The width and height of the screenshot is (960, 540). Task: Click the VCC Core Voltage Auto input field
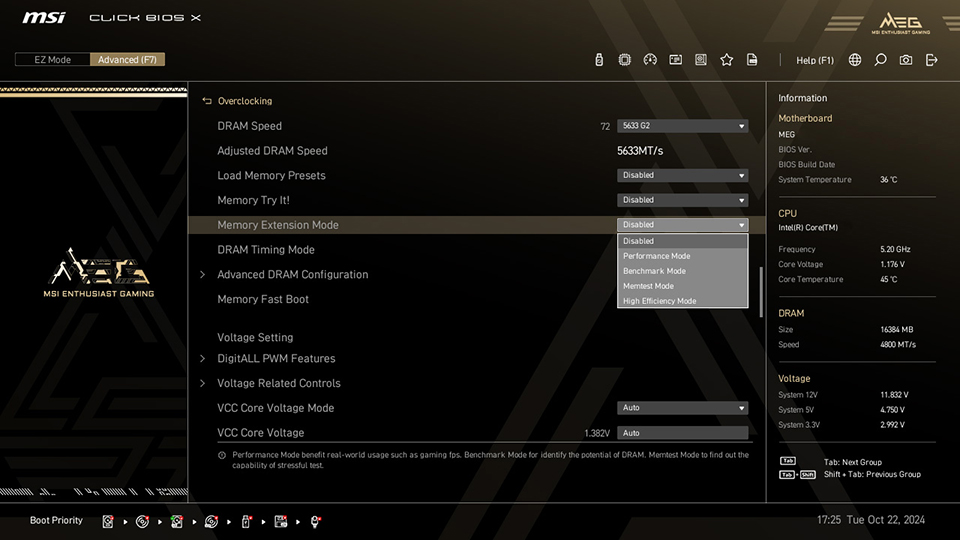pyautogui.click(x=683, y=433)
